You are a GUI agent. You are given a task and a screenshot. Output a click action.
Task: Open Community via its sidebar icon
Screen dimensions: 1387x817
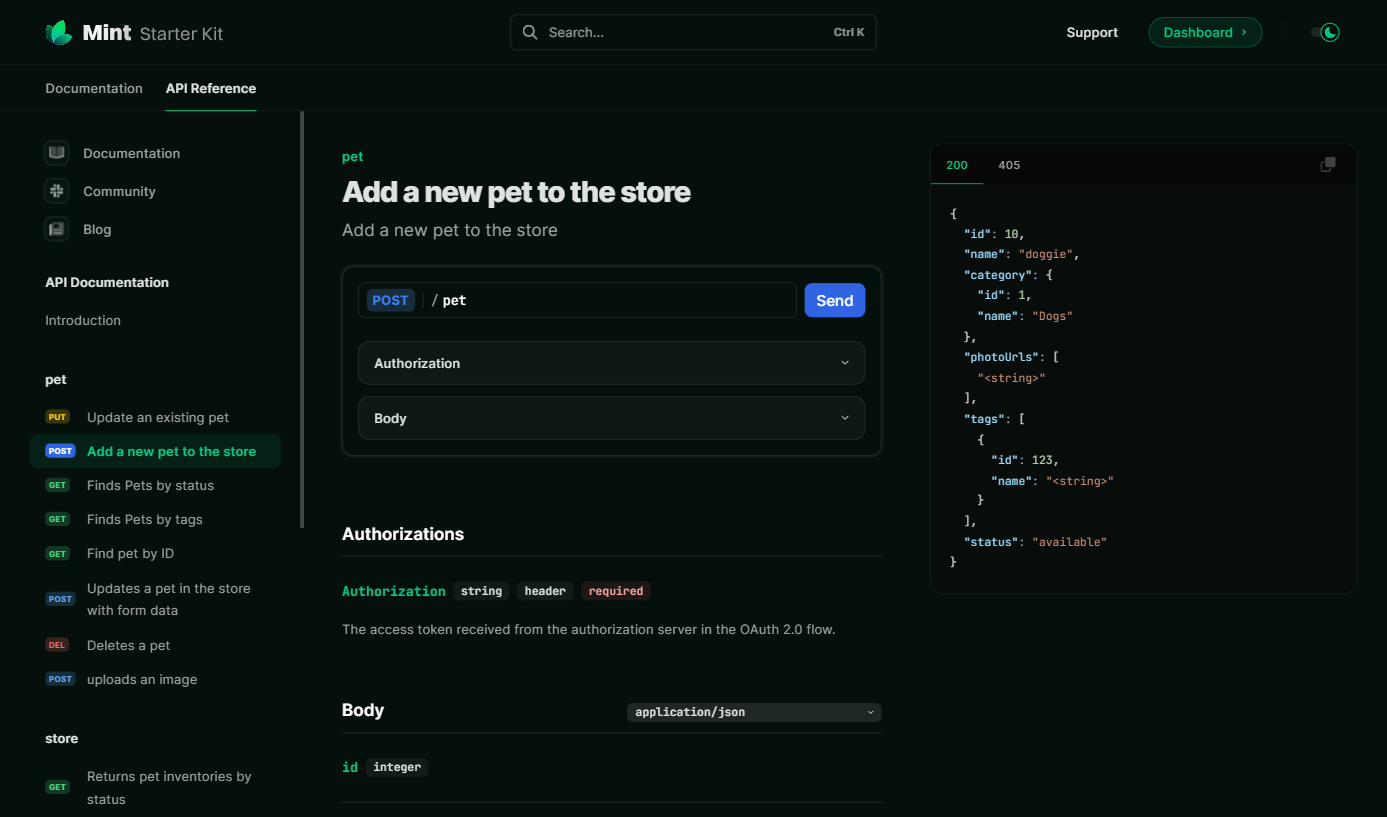click(x=56, y=190)
